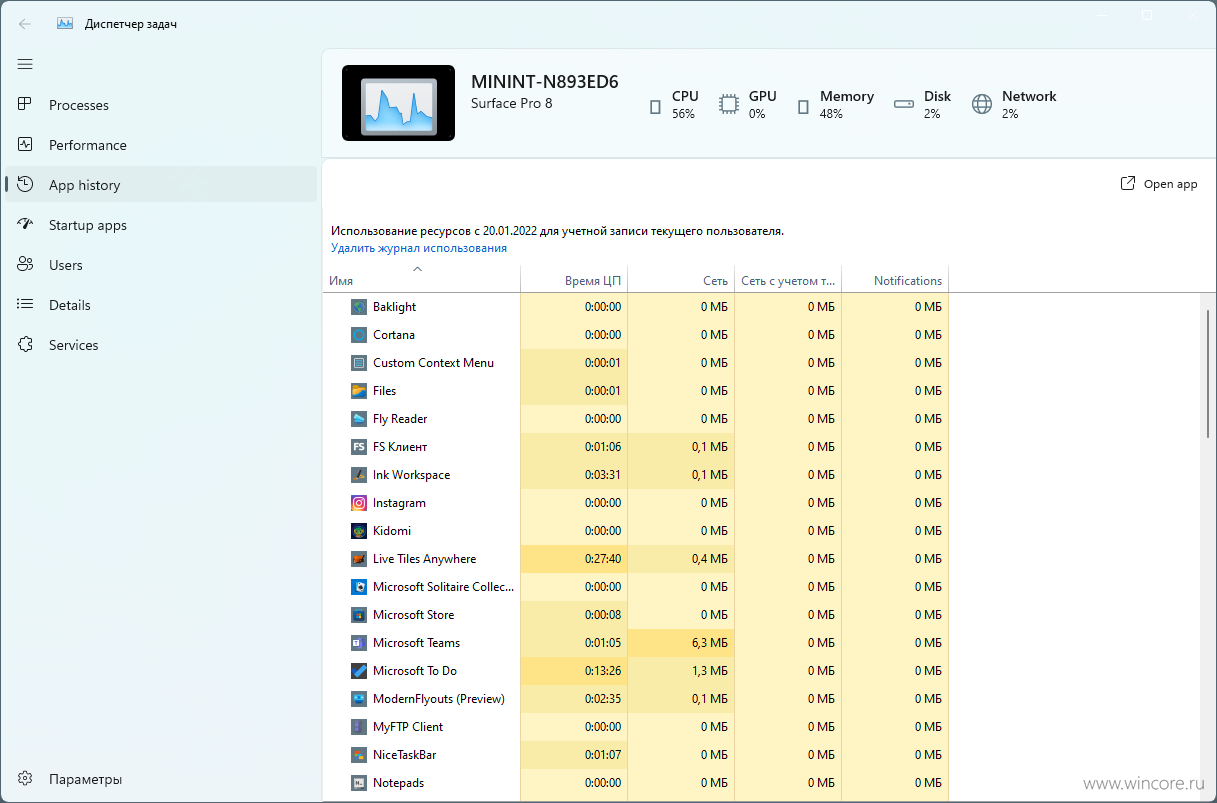Image resolution: width=1217 pixels, height=803 pixels.
Task: Click the 0:27:40 CPU time cell
Action: click(x=574, y=559)
